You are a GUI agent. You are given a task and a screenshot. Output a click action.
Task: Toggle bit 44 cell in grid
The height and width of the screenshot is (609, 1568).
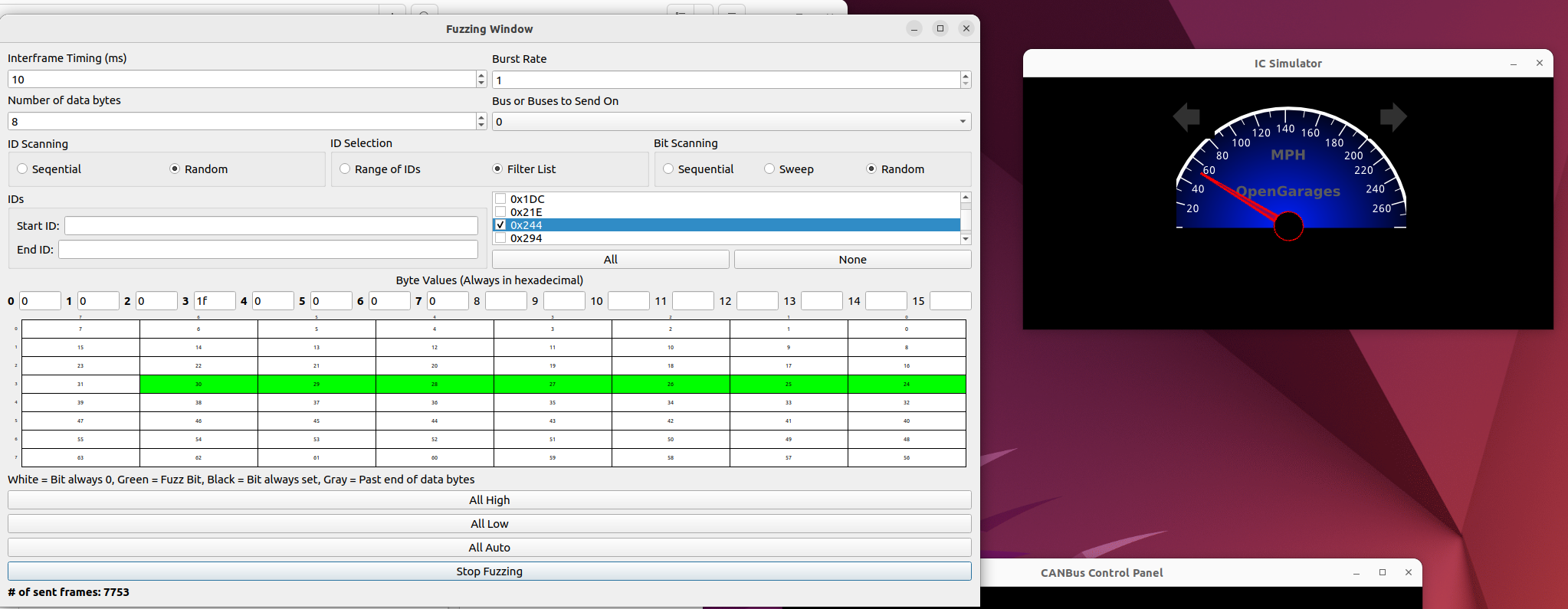pos(435,421)
